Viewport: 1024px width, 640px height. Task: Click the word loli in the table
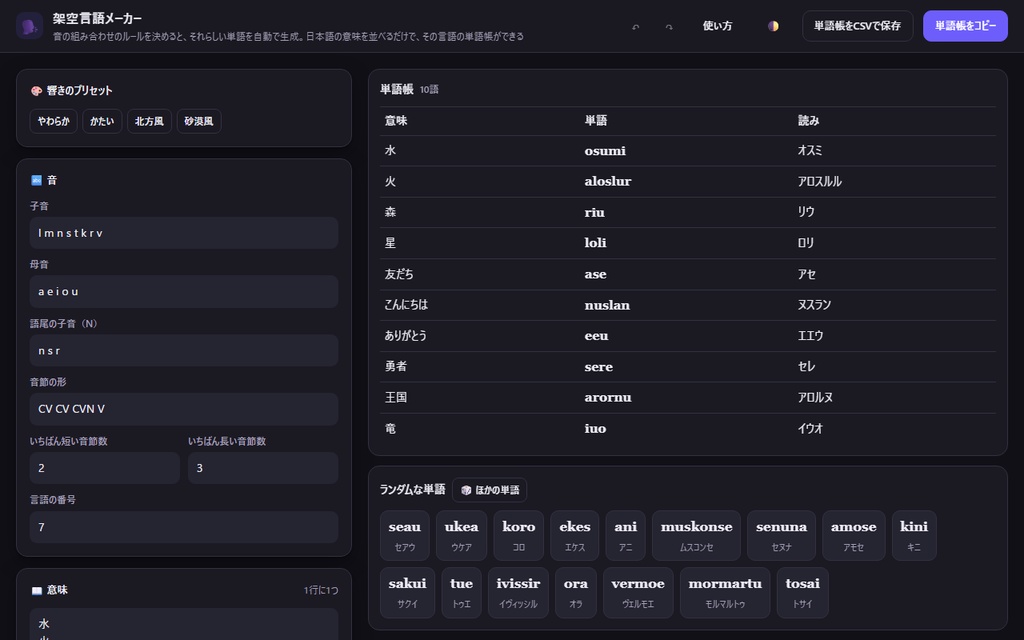[x=596, y=243]
